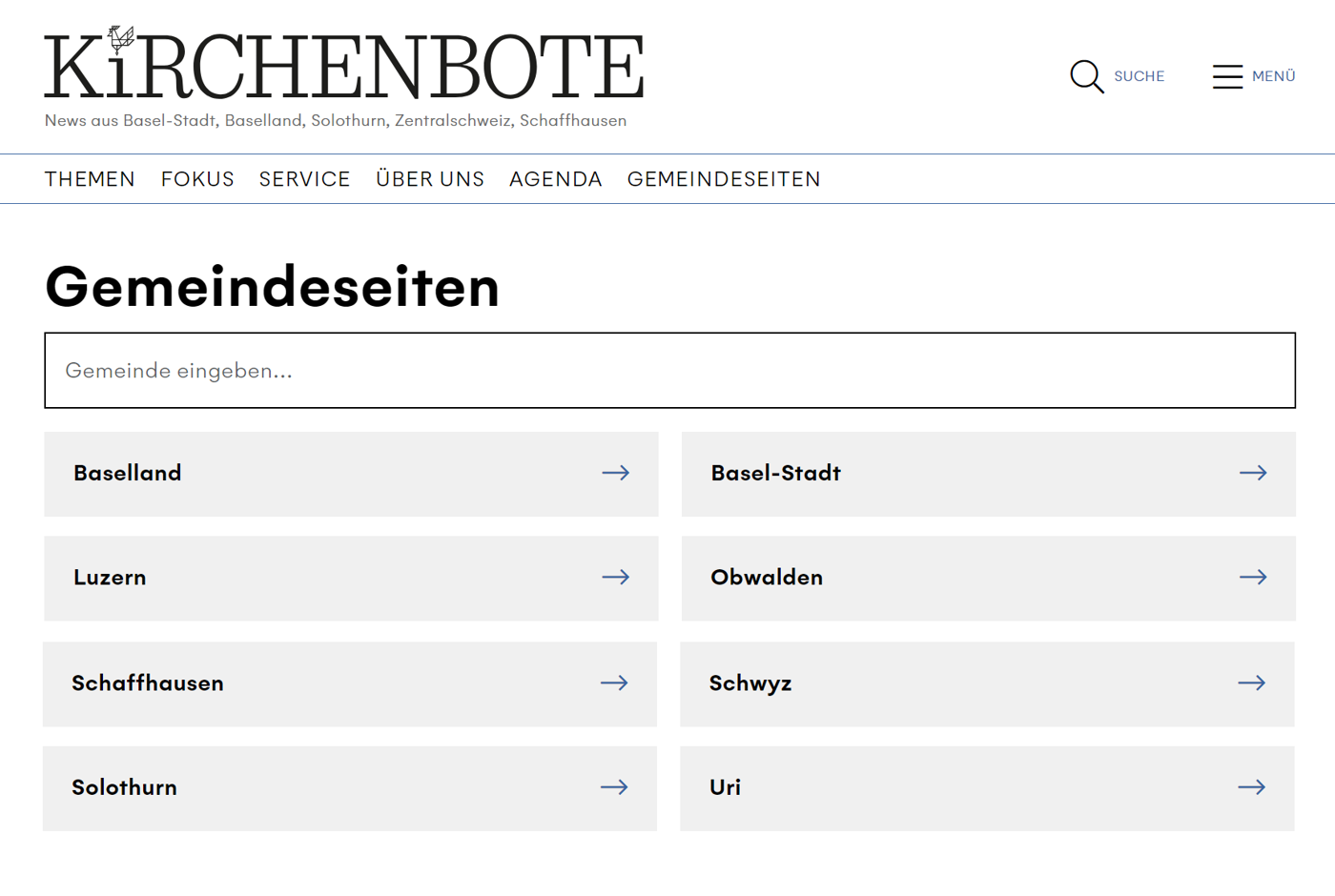Open the Service menu item

point(305,179)
